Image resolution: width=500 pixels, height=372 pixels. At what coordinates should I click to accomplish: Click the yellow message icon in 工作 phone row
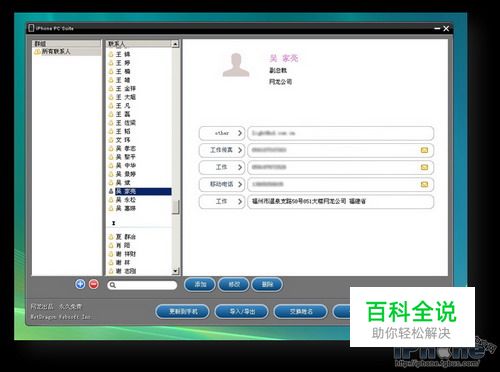(x=424, y=167)
